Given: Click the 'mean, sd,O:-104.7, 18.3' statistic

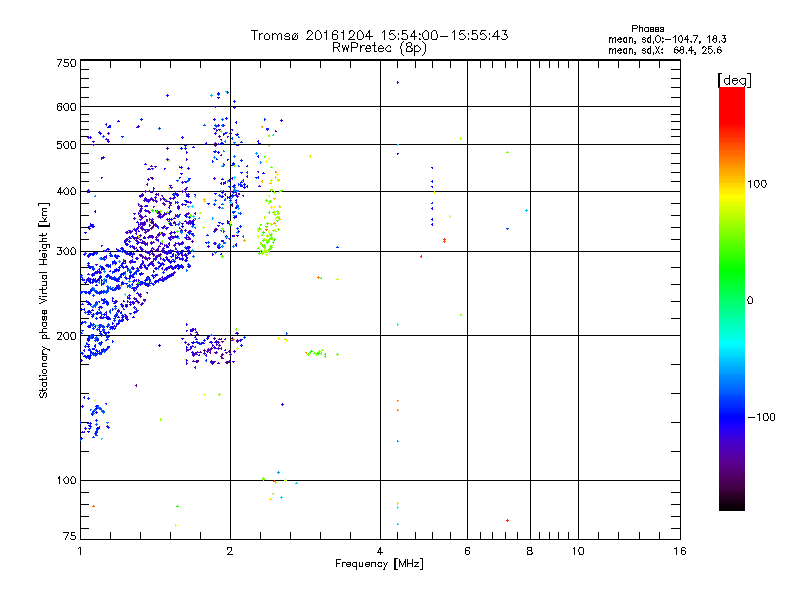Looking at the screenshot, I should coord(667,39).
